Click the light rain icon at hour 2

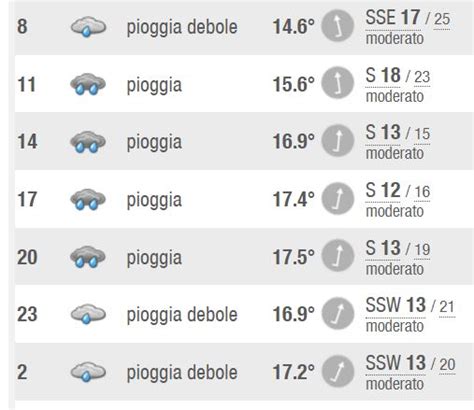pos(88,371)
